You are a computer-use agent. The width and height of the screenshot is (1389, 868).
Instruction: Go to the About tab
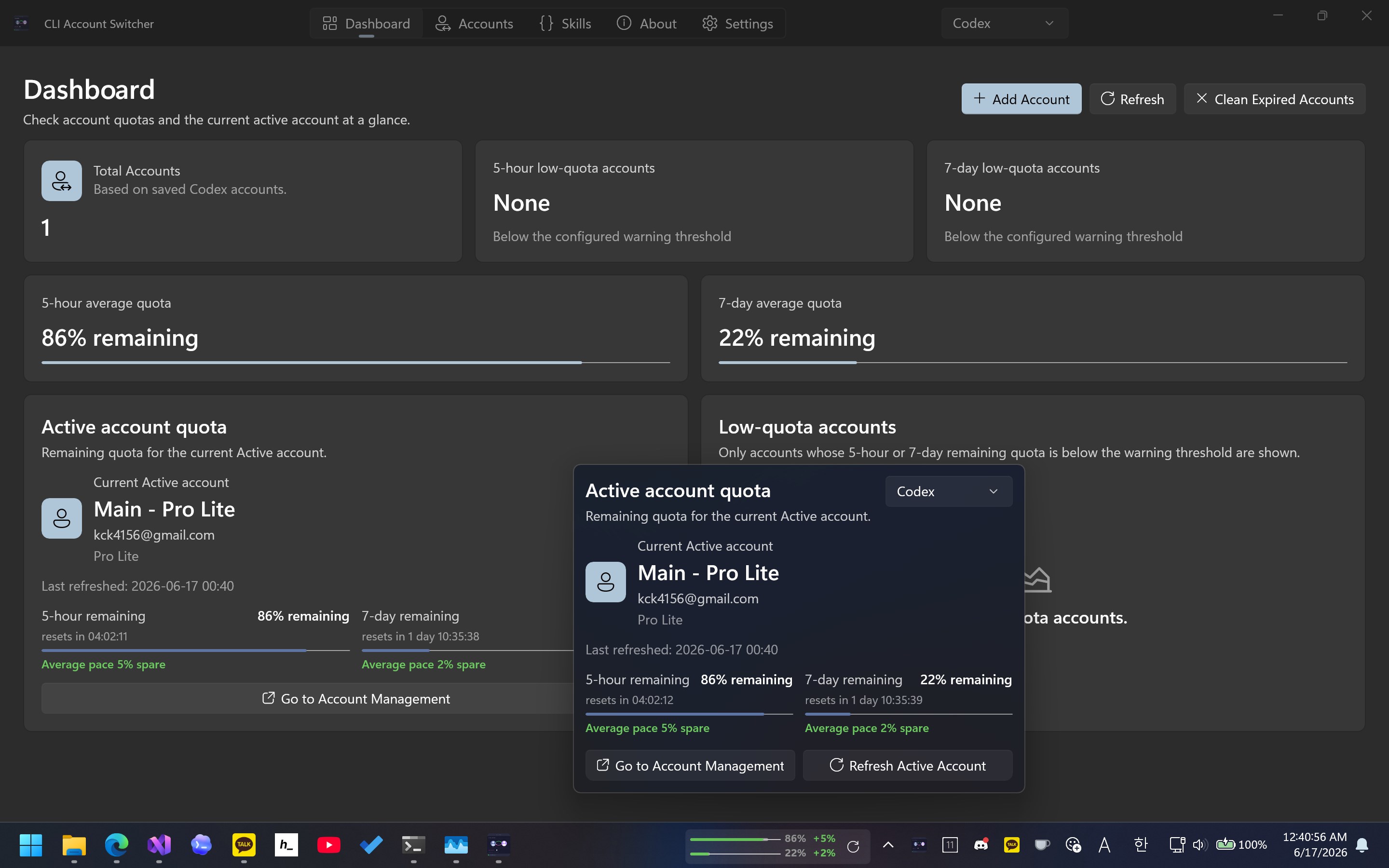[x=646, y=24]
